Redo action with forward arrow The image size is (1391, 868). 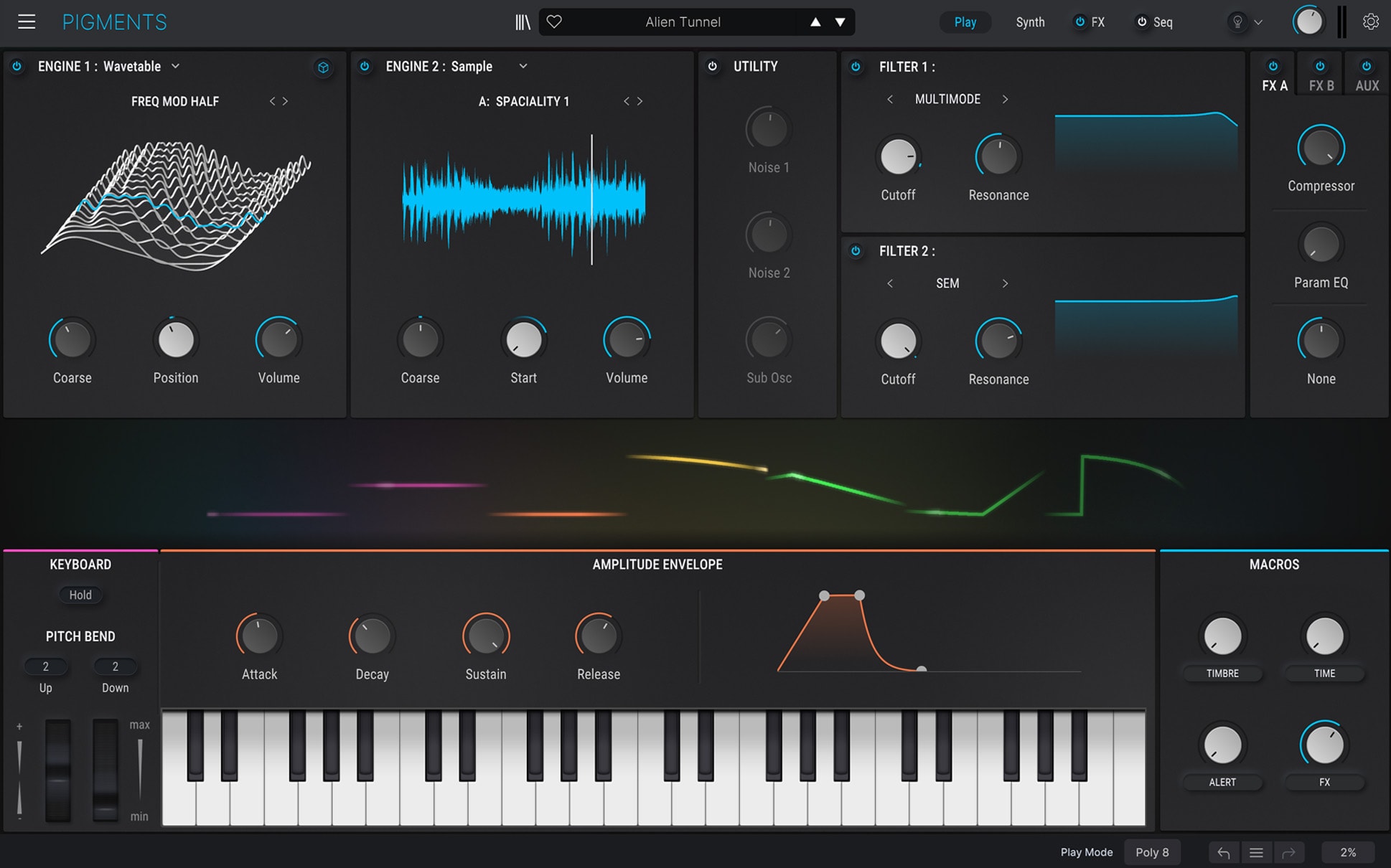(x=1288, y=853)
